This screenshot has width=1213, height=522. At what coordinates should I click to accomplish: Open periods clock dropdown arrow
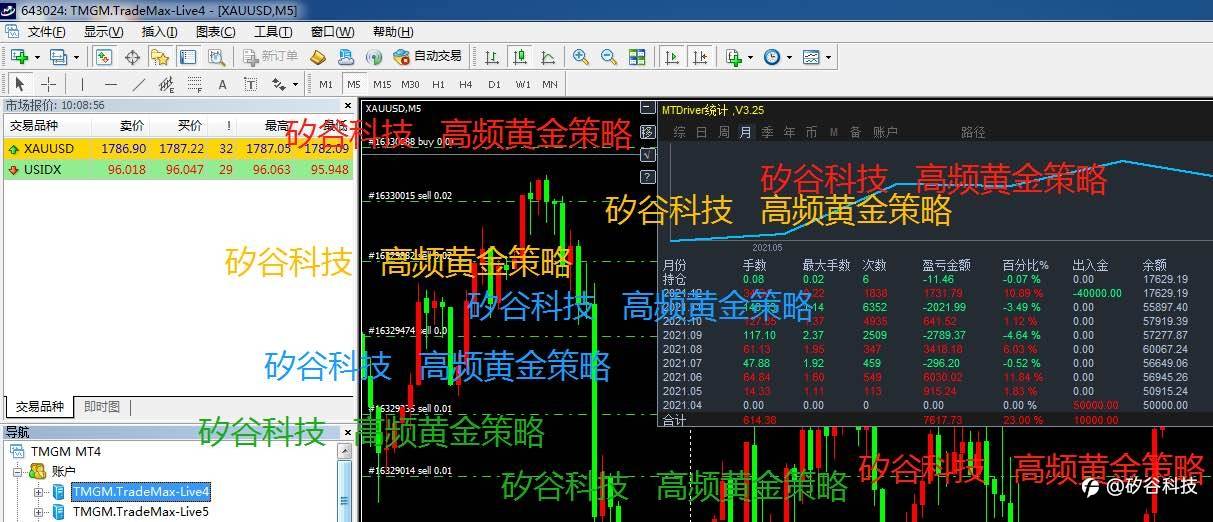(x=789, y=58)
